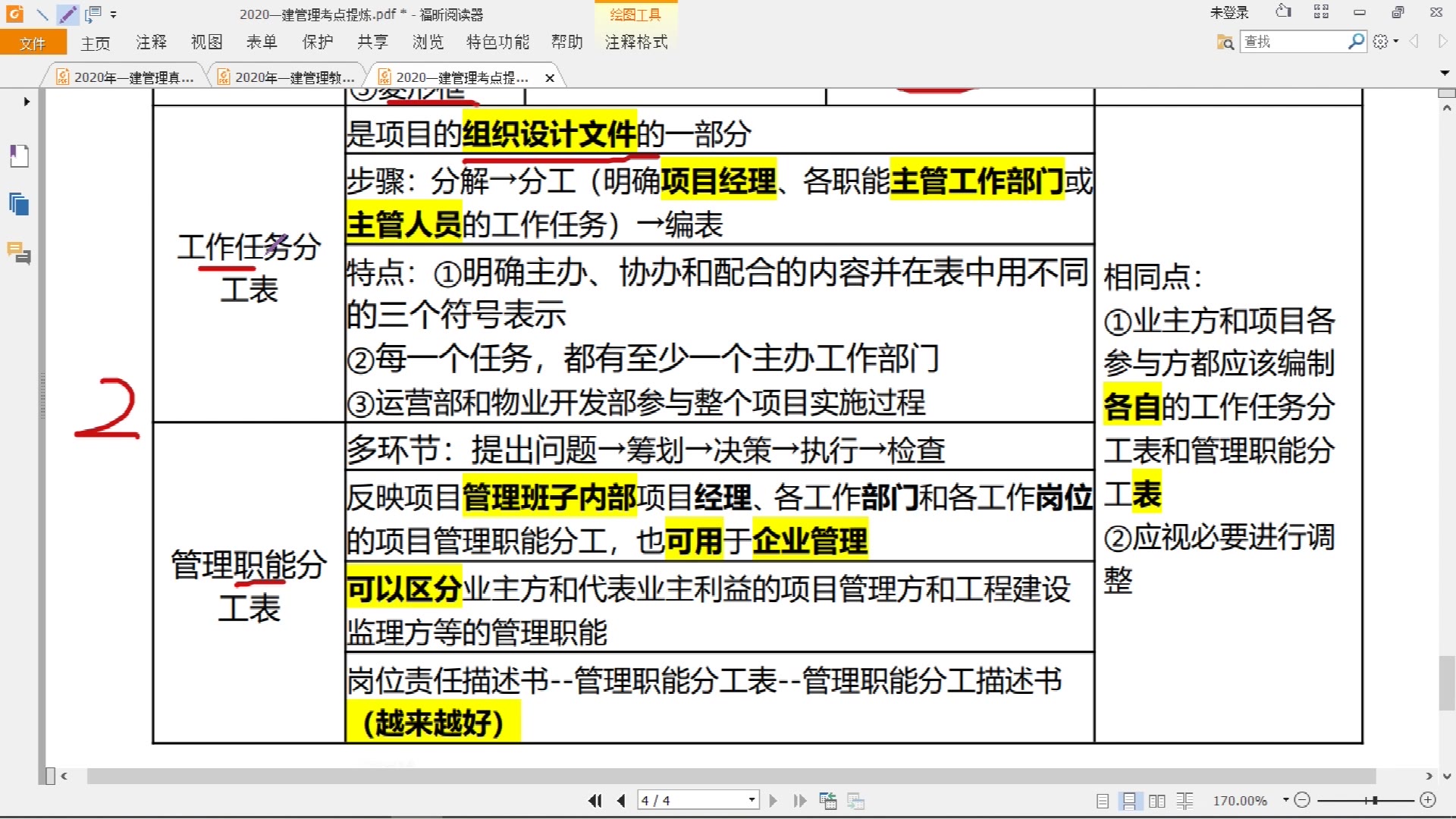Image resolution: width=1456 pixels, height=819 pixels.
Task: Click the folder search icon
Action: tap(1225, 42)
